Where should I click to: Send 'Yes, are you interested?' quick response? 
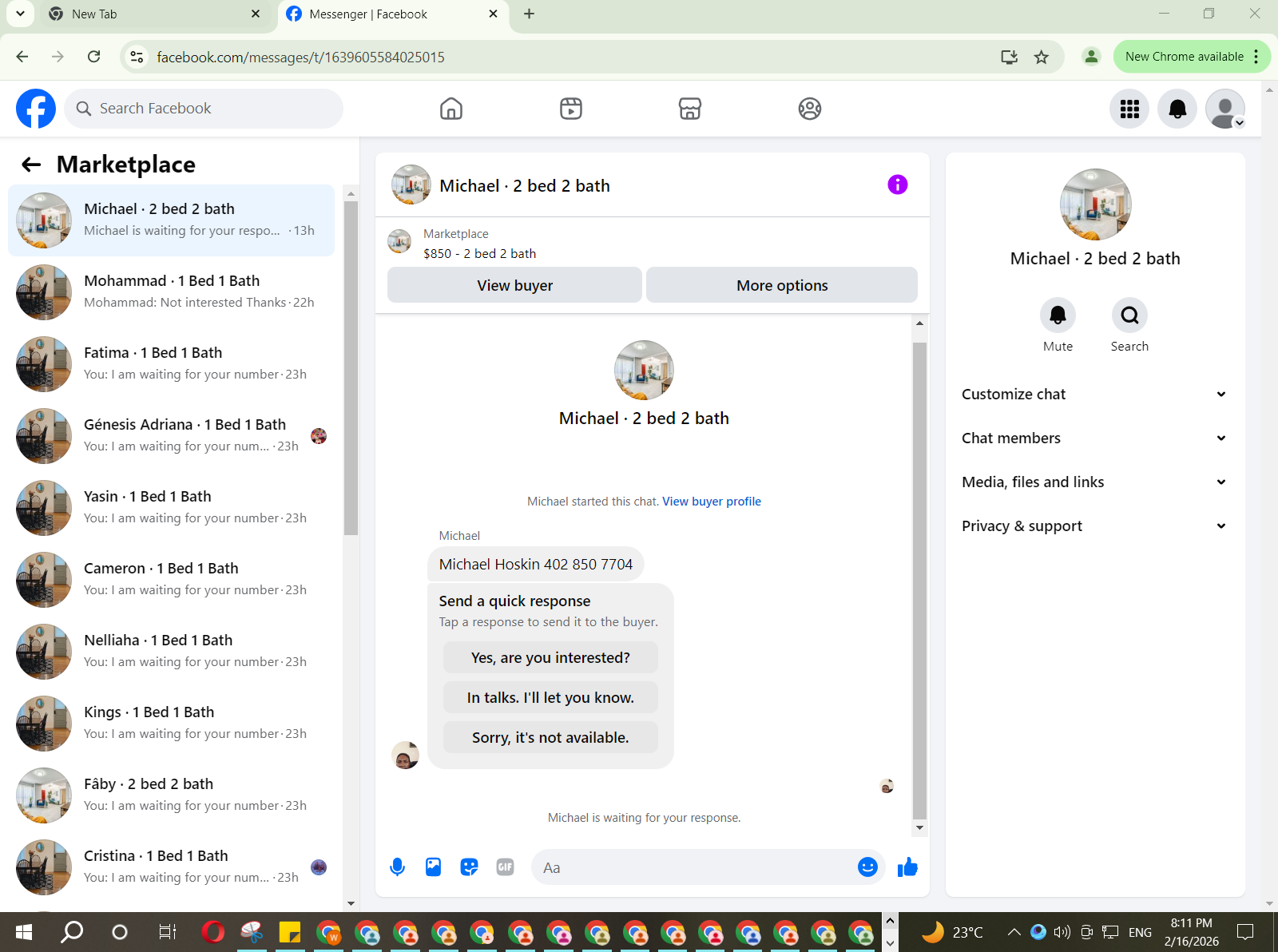click(550, 657)
